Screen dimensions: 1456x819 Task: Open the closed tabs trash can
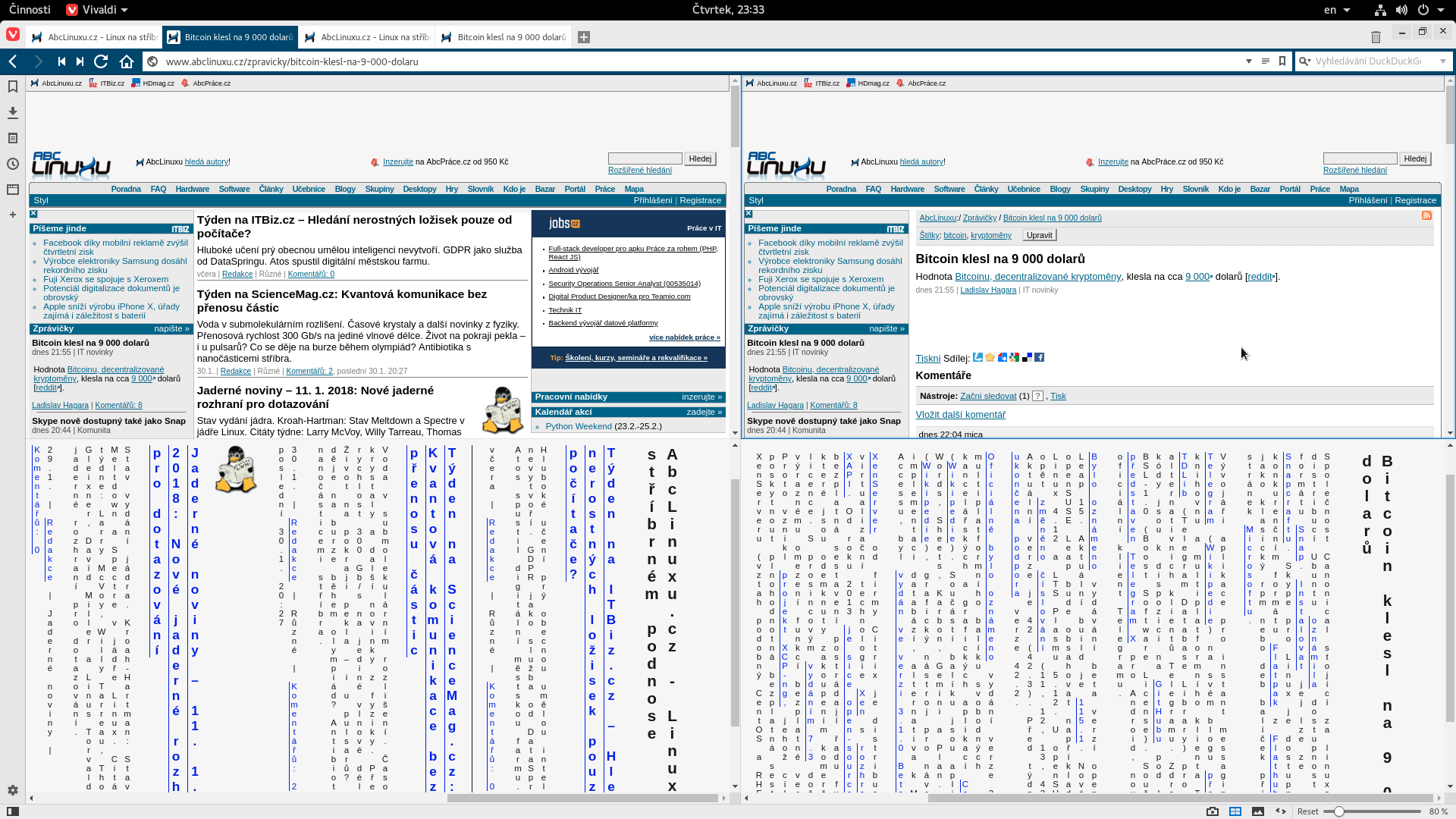coord(1376,37)
